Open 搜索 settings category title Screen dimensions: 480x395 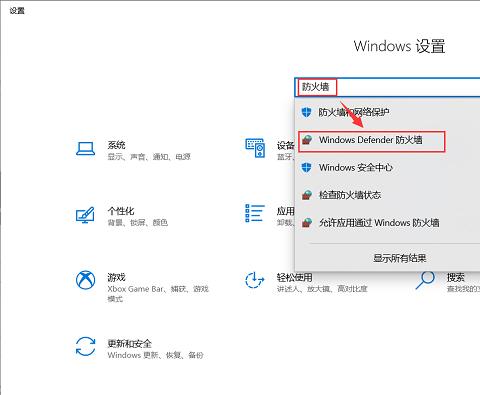coord(456,277)
